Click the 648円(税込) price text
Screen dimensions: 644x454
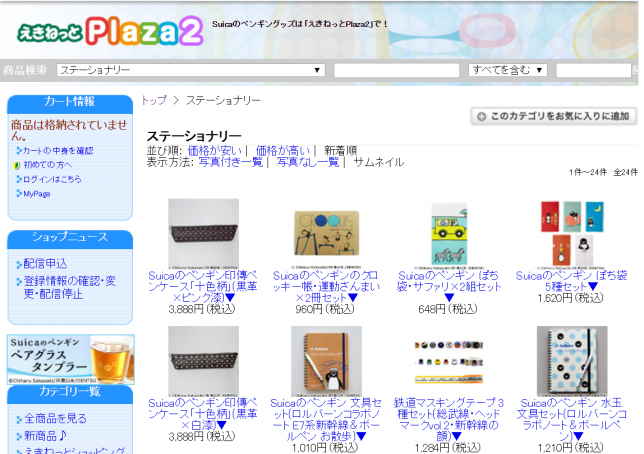tap(448, 309)
